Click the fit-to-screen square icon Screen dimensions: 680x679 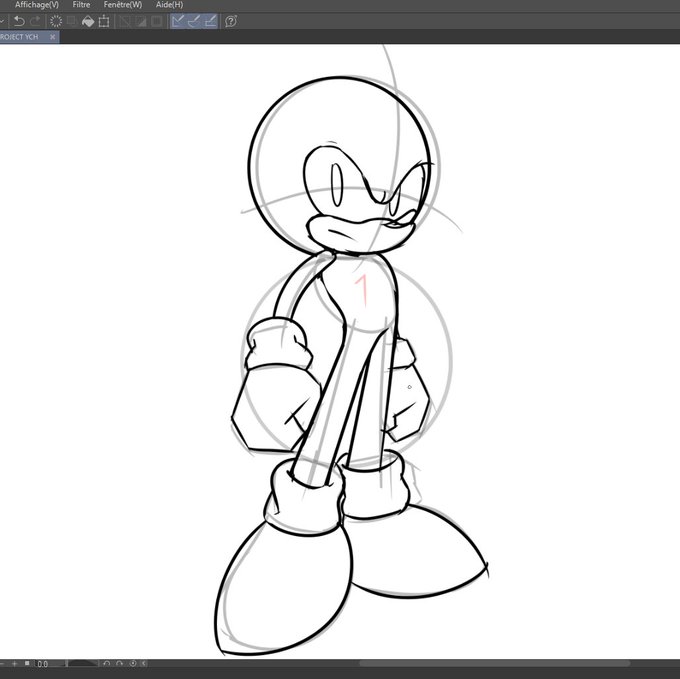(27, 663)
